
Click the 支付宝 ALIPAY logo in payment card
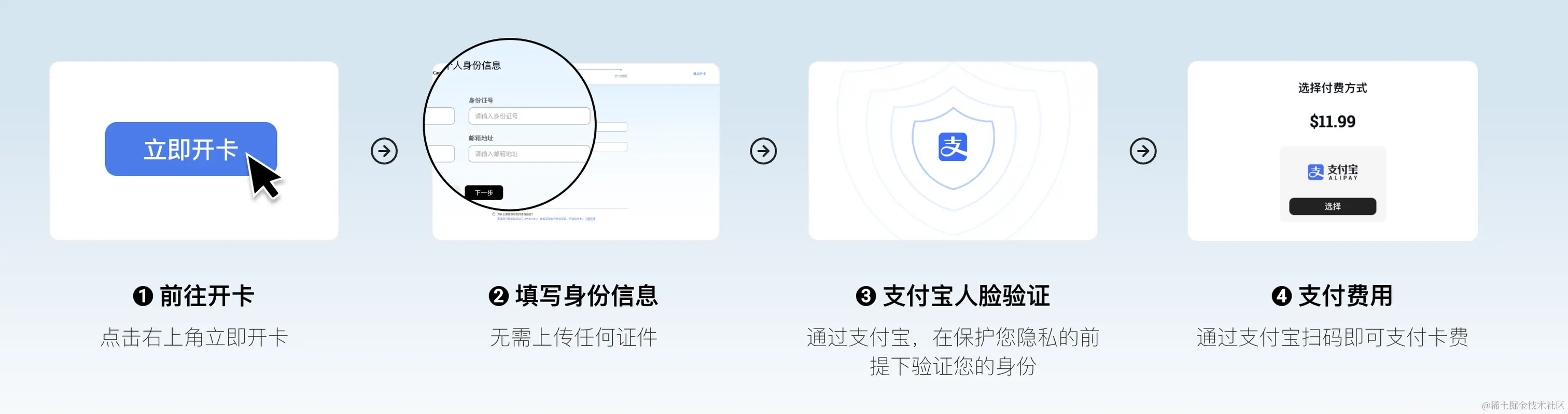(x=1333, y=172)
